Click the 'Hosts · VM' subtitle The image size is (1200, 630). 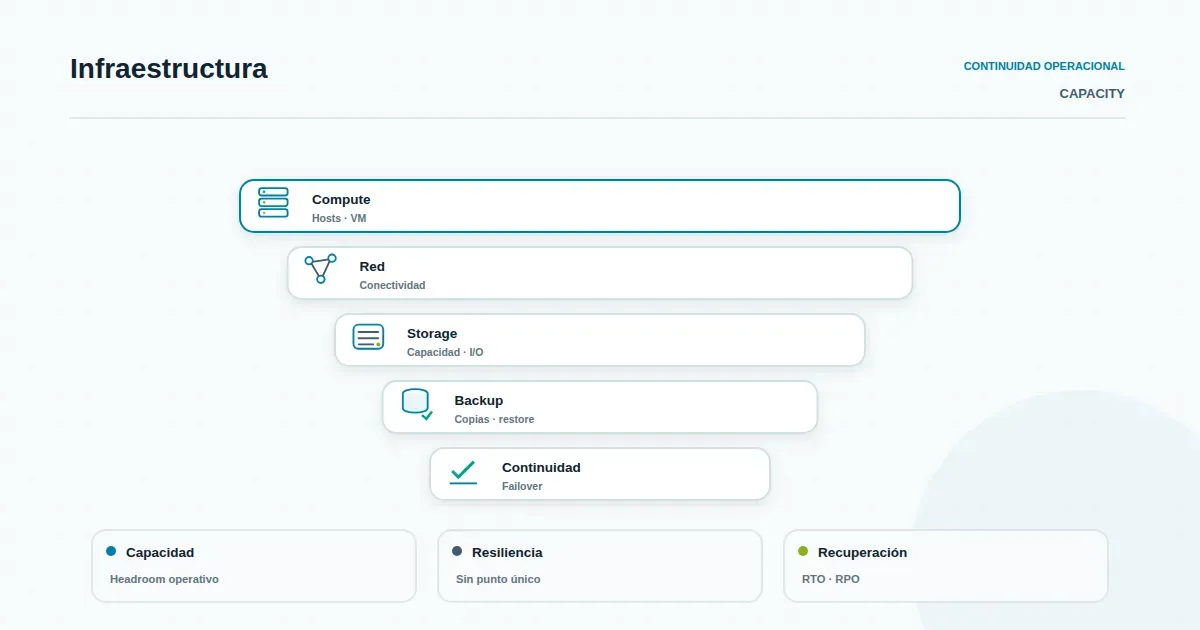339,218
